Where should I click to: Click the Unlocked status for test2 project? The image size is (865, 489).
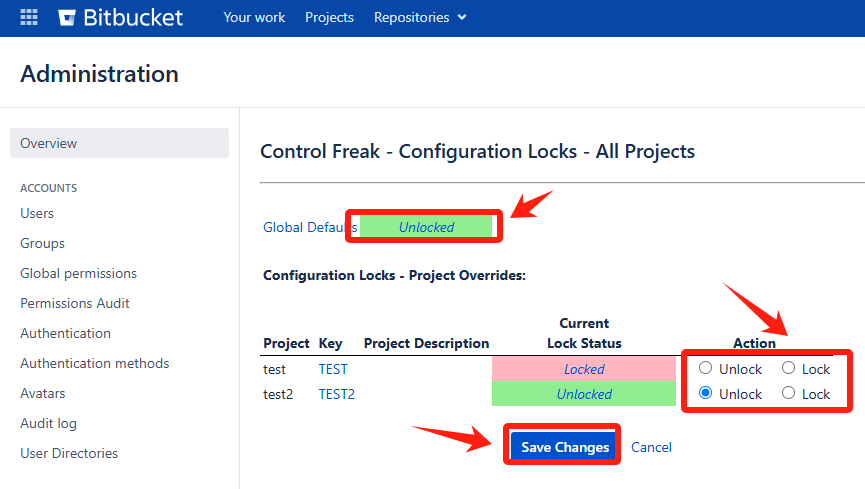[x=584, y=394]
